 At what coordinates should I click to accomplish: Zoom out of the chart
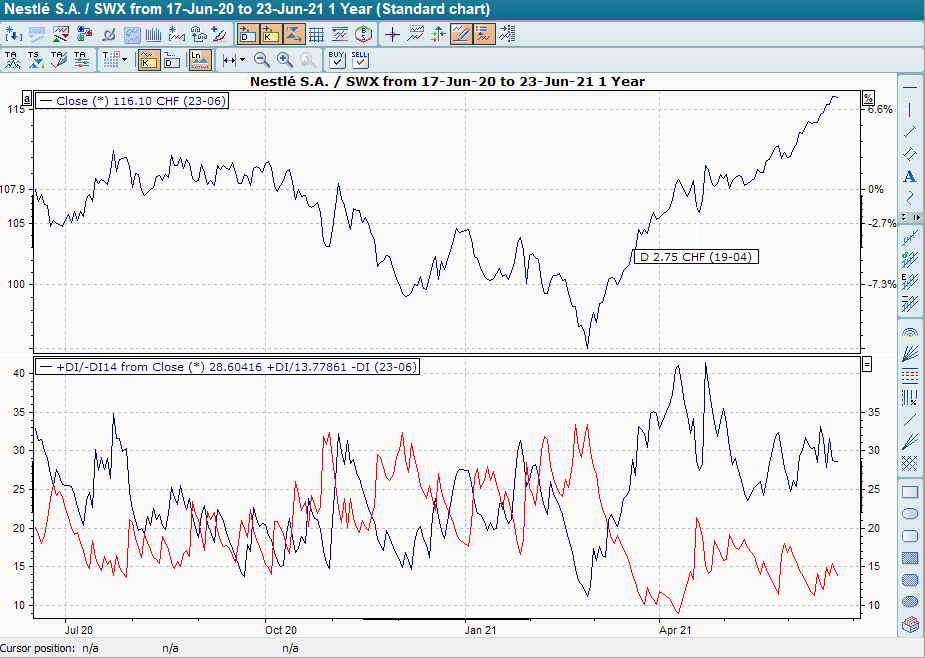261,59
